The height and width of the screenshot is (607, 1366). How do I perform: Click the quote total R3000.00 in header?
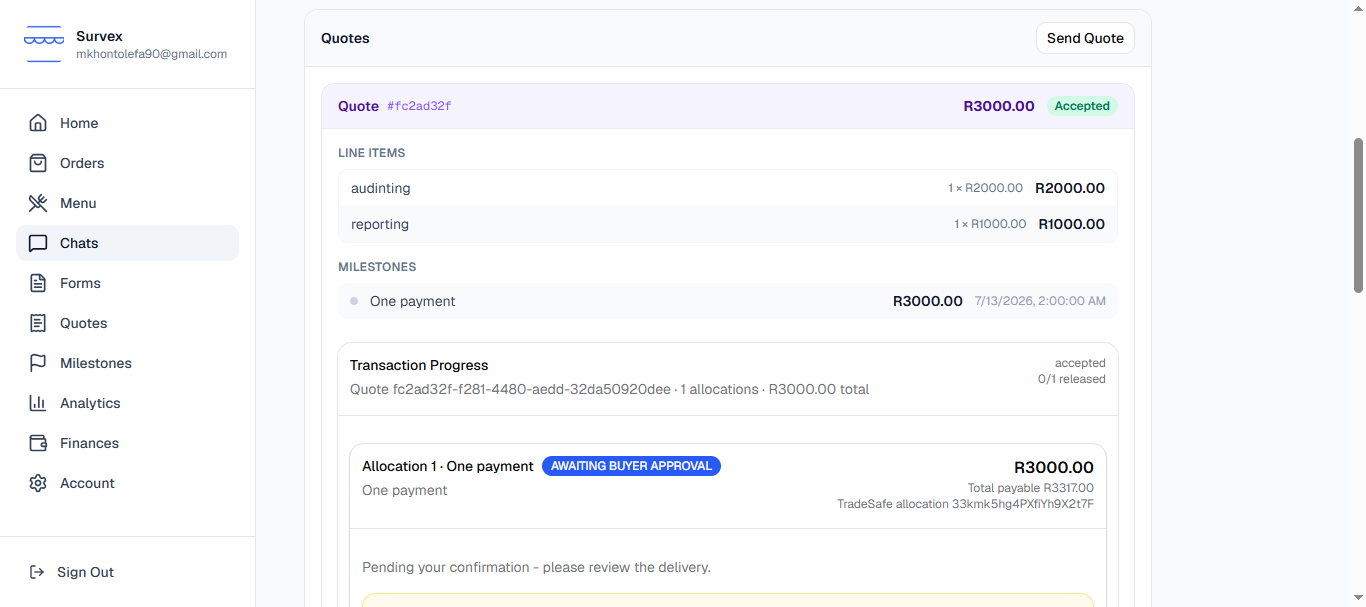pos(999,106)
